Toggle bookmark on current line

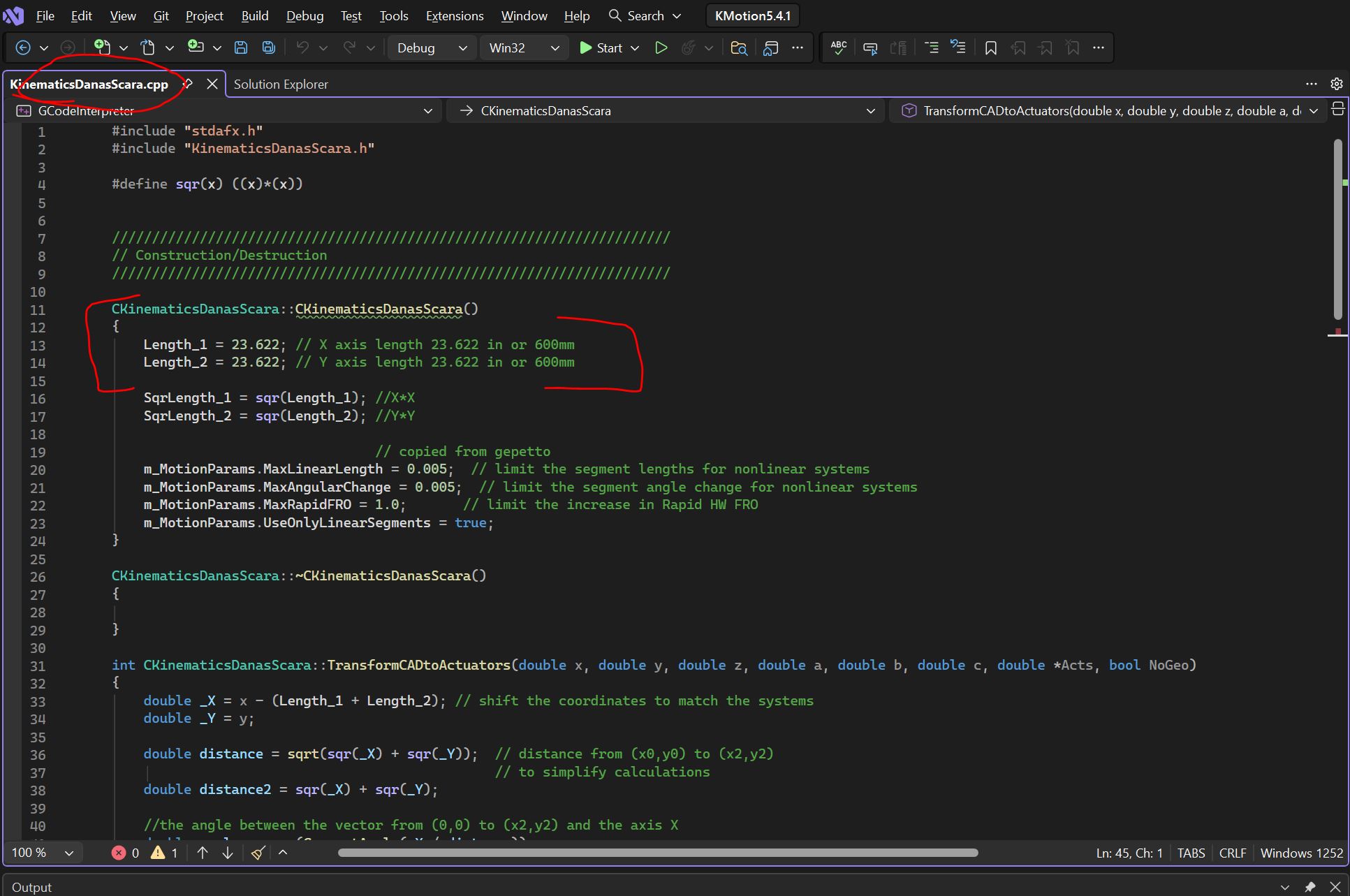(x=990, y=47)
